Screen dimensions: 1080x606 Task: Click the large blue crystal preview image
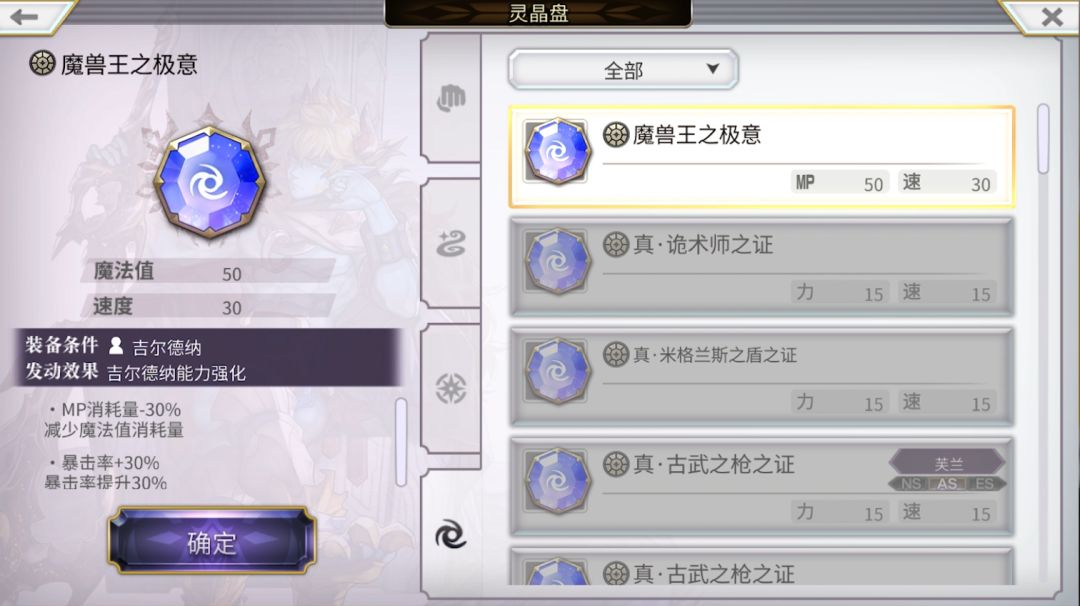pyautogui.click(x=209, y=183)
